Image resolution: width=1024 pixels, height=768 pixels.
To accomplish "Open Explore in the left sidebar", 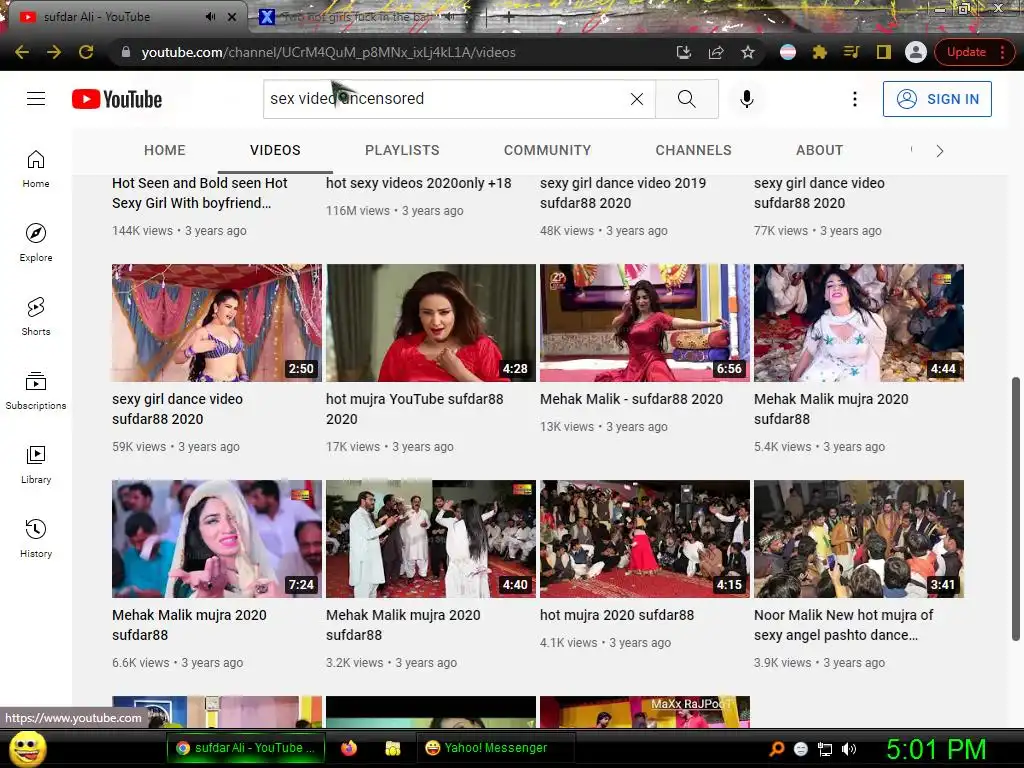I will (36, 243).
